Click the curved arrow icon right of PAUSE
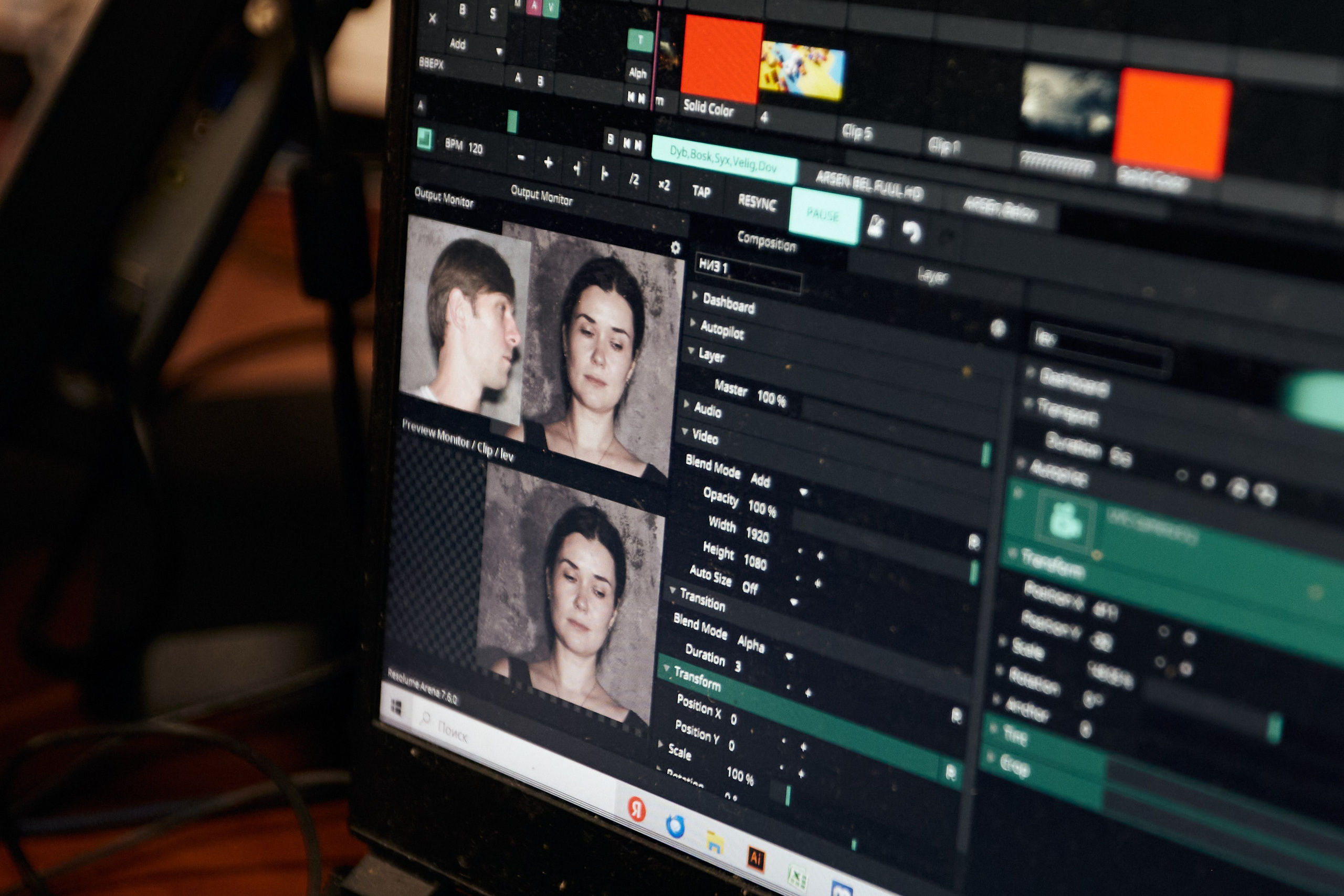1344x896 pixels. (911, 231)
